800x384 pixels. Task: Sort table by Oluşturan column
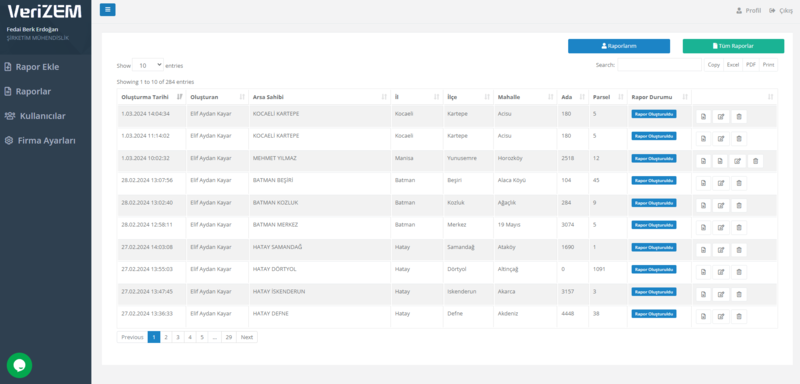(217, 97)
